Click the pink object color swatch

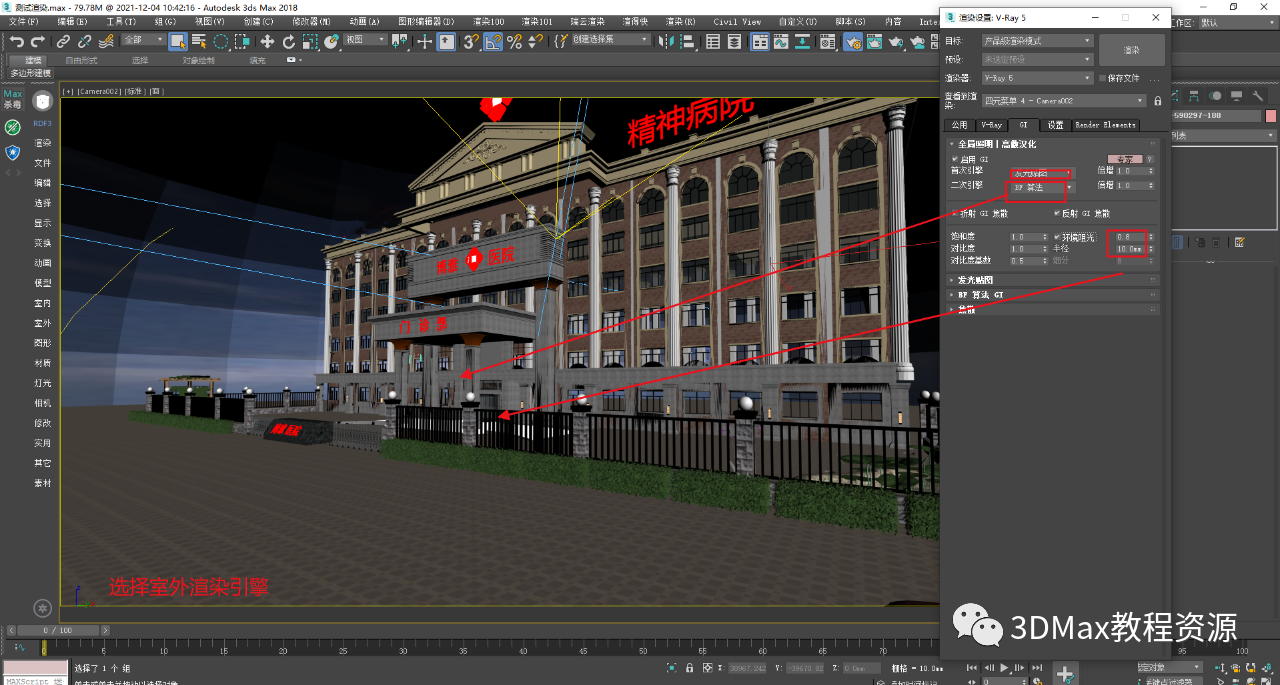click(1271, 116)
